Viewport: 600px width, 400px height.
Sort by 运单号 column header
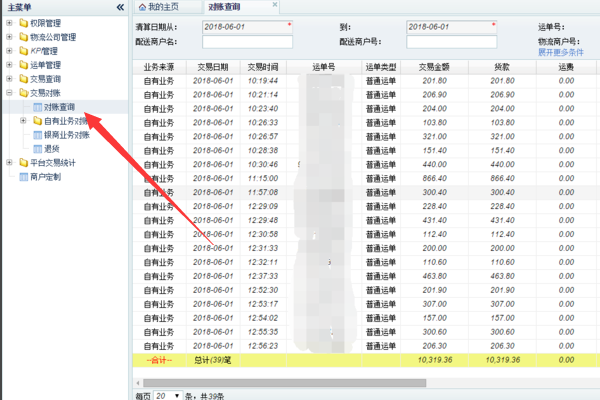324,67
